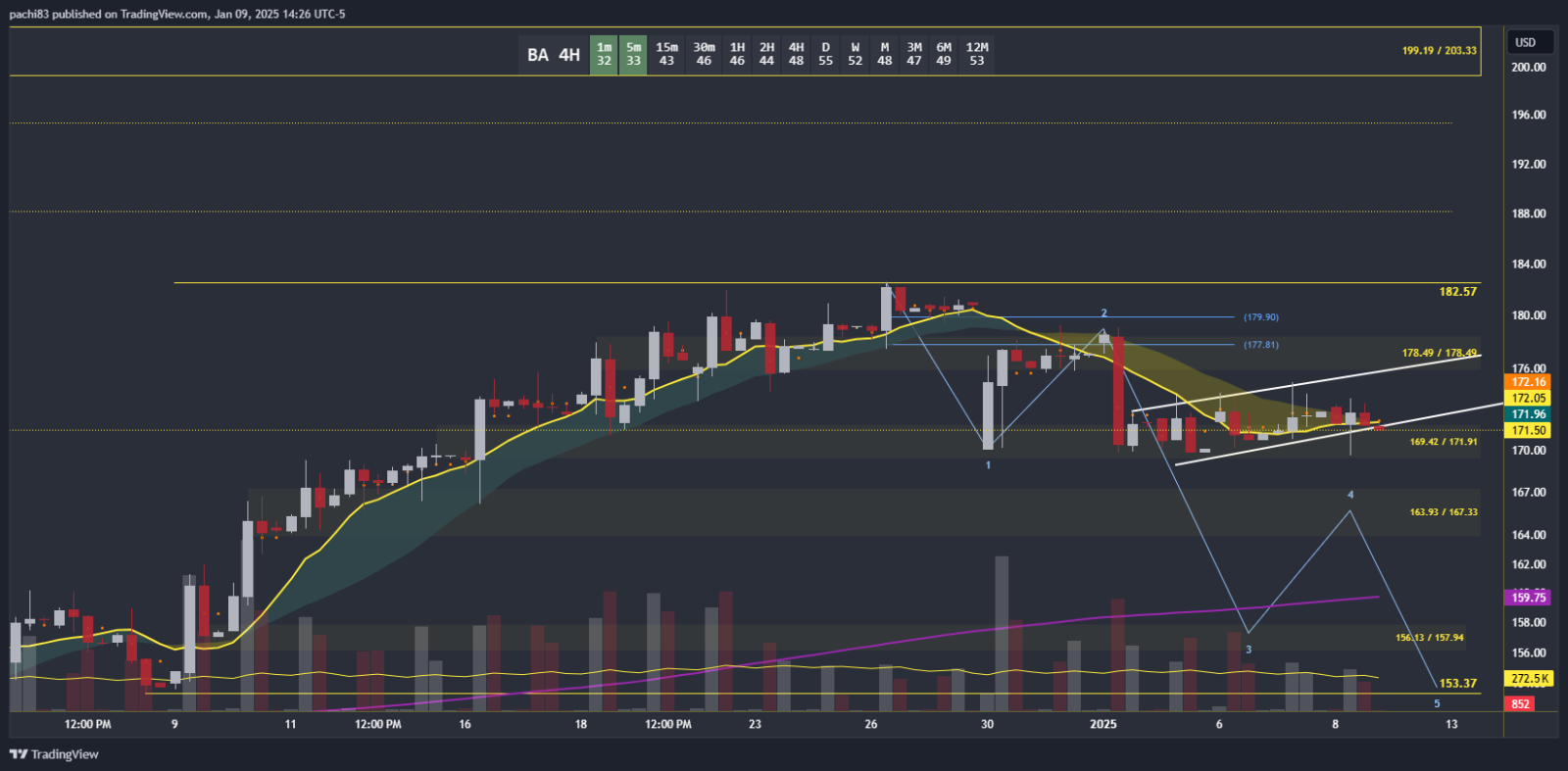Select the 12M 53 timeframe cell
1568x771 pixels.
click(977, 54)
